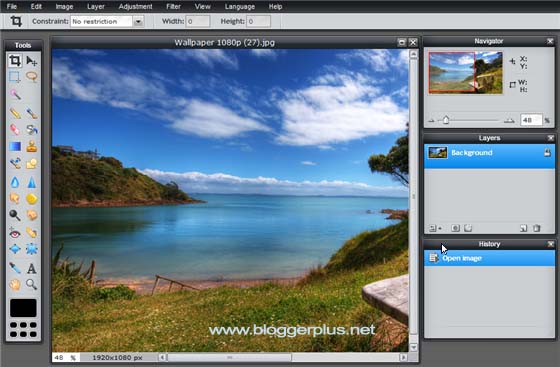Open the Edit menu
Screen dimensions: 560x367
pos(36,6)
